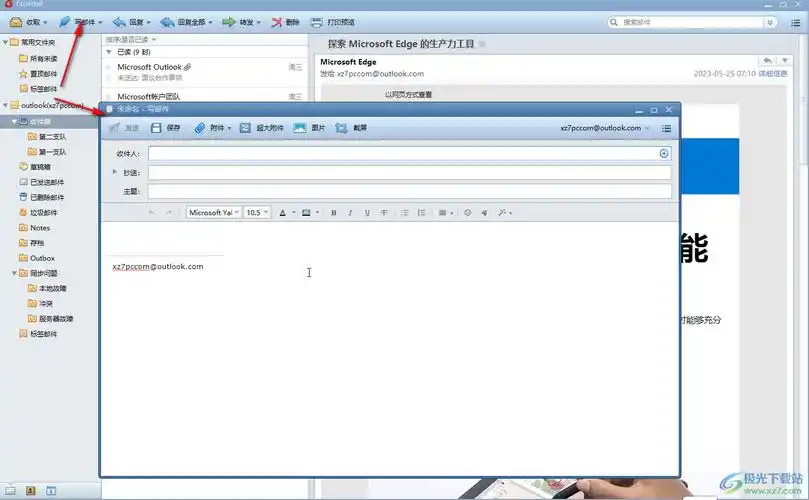Apply highlight color swatch button

(306, 213)
